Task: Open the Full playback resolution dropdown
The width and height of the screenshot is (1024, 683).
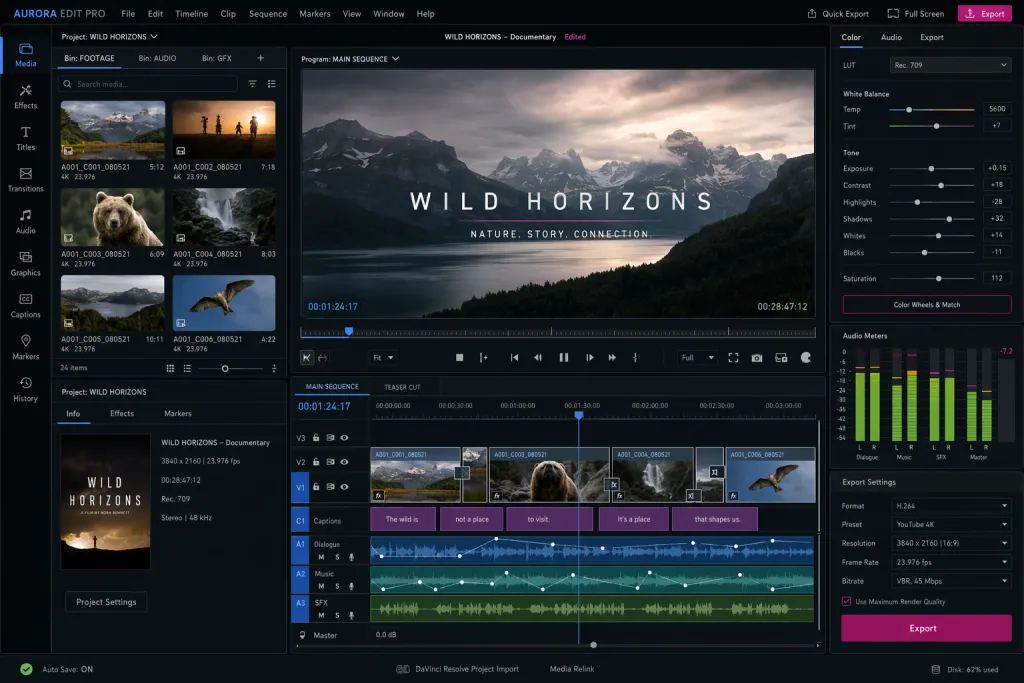Action: pyautogui.click(x=697, y=358)
